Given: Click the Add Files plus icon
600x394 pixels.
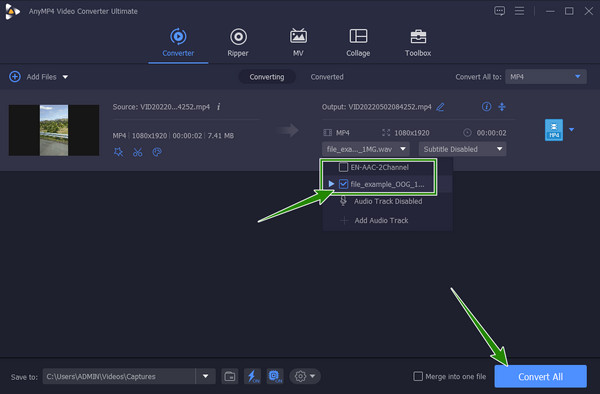Looking at the screenshot, I should tap(15, 77).
